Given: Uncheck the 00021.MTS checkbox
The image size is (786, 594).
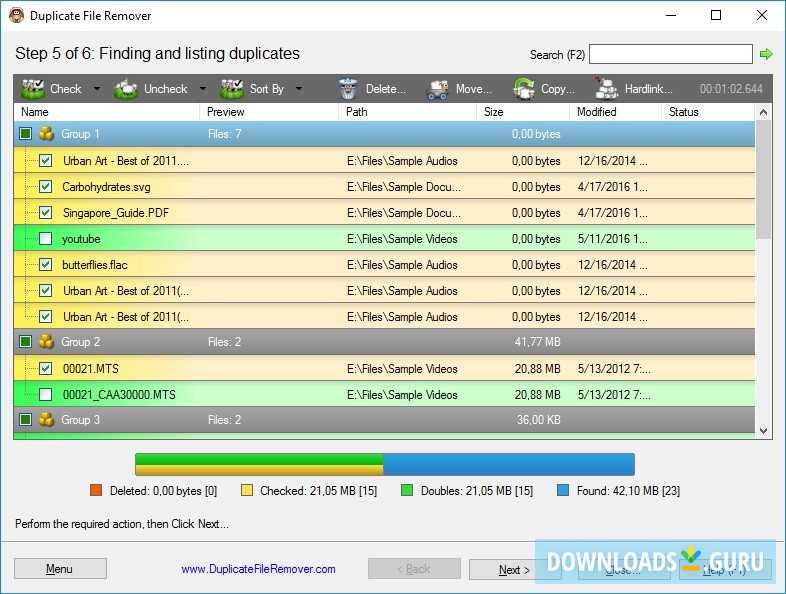Looking at the screenshot, I should pos(45,368).
